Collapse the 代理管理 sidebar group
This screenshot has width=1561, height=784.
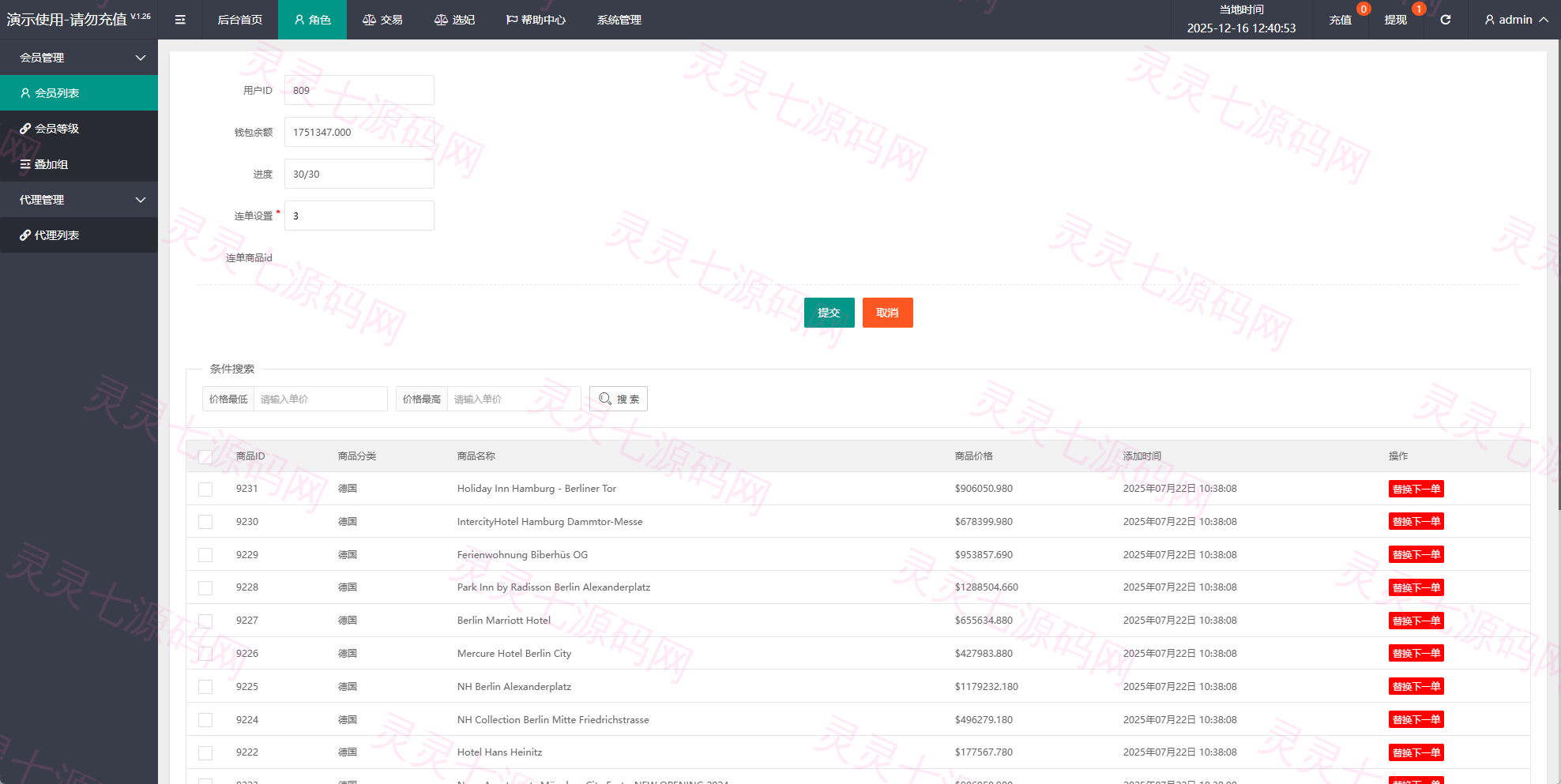click(x=79, y=199)
